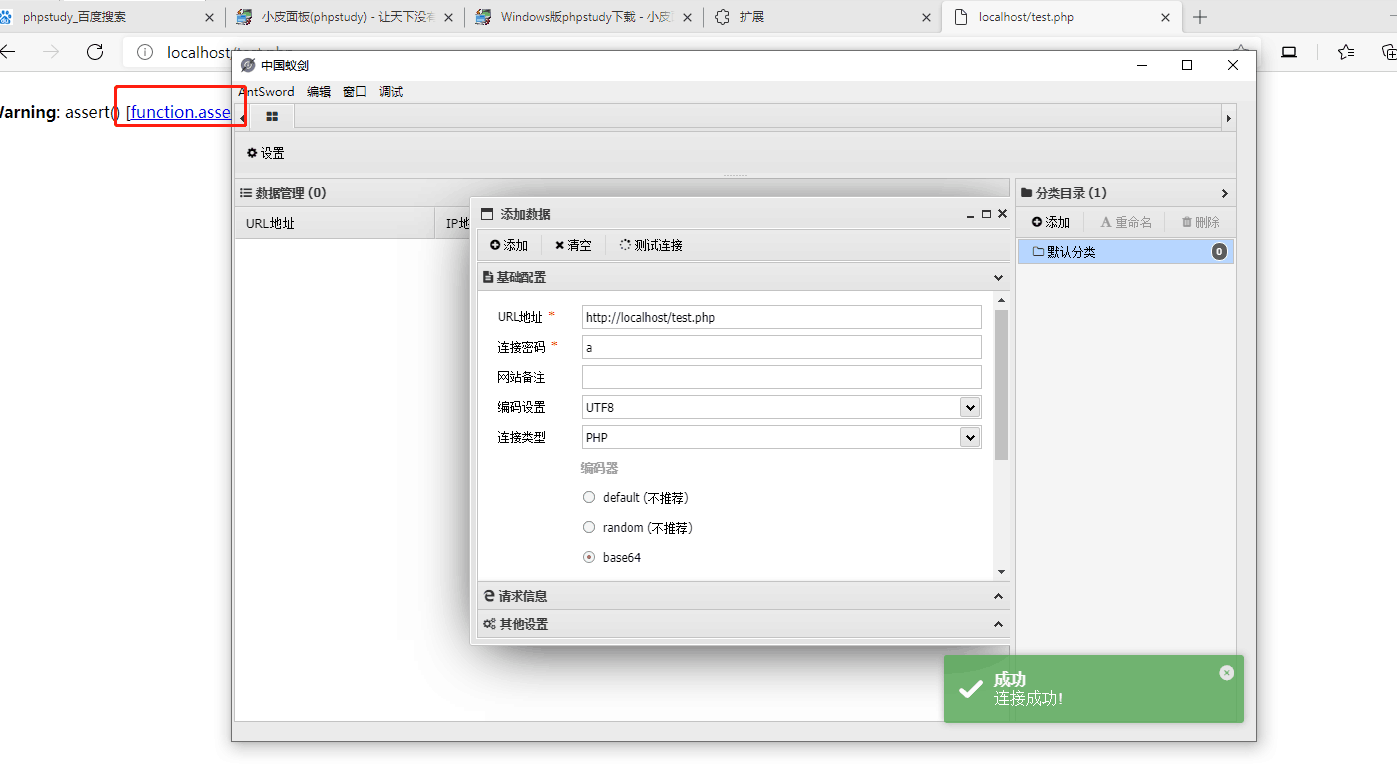The image size is (1397, 780).
Task: Focus the URL地址 input field
Action: (x=782, y=317)
